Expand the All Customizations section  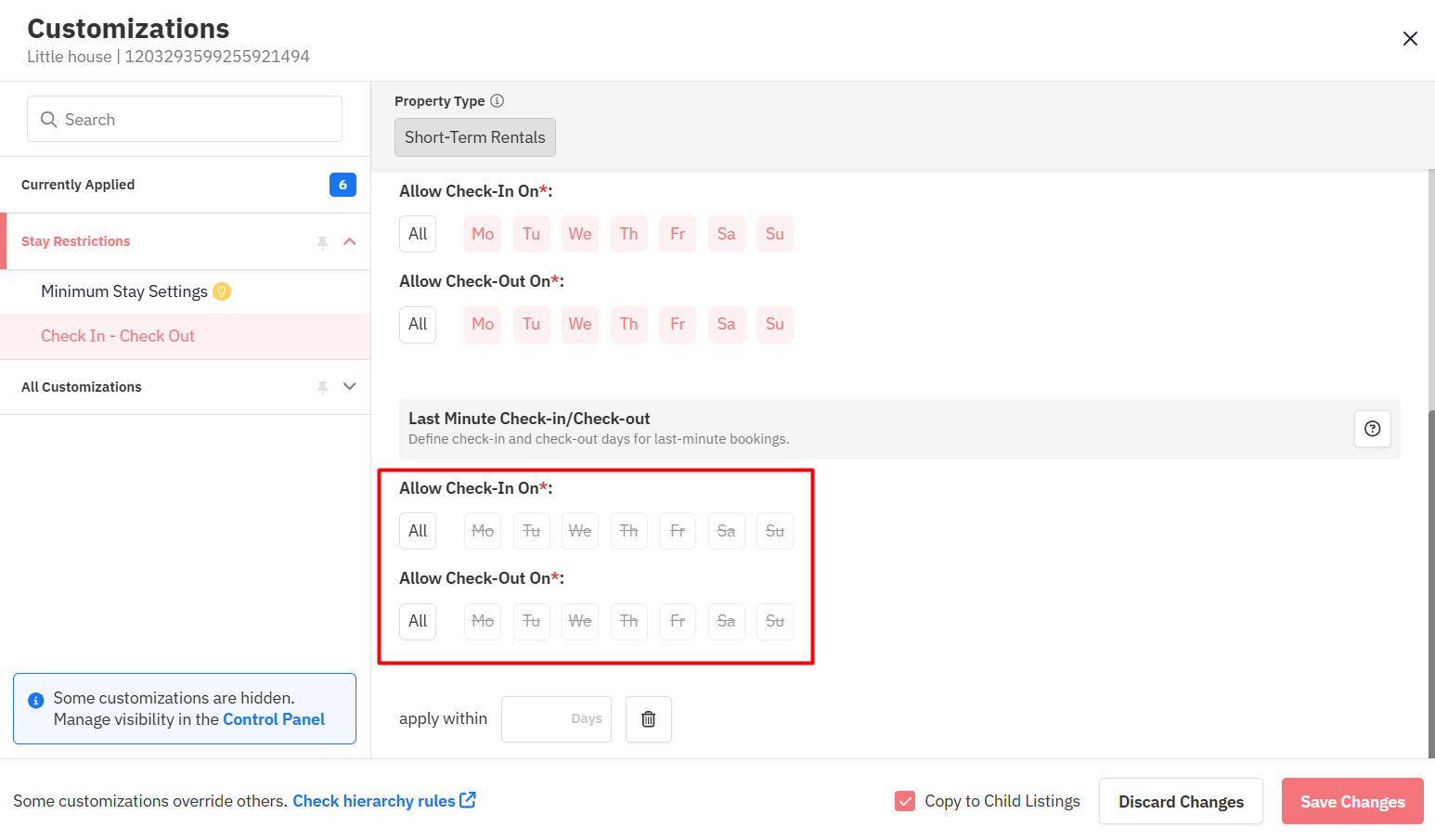pos(350,386)
